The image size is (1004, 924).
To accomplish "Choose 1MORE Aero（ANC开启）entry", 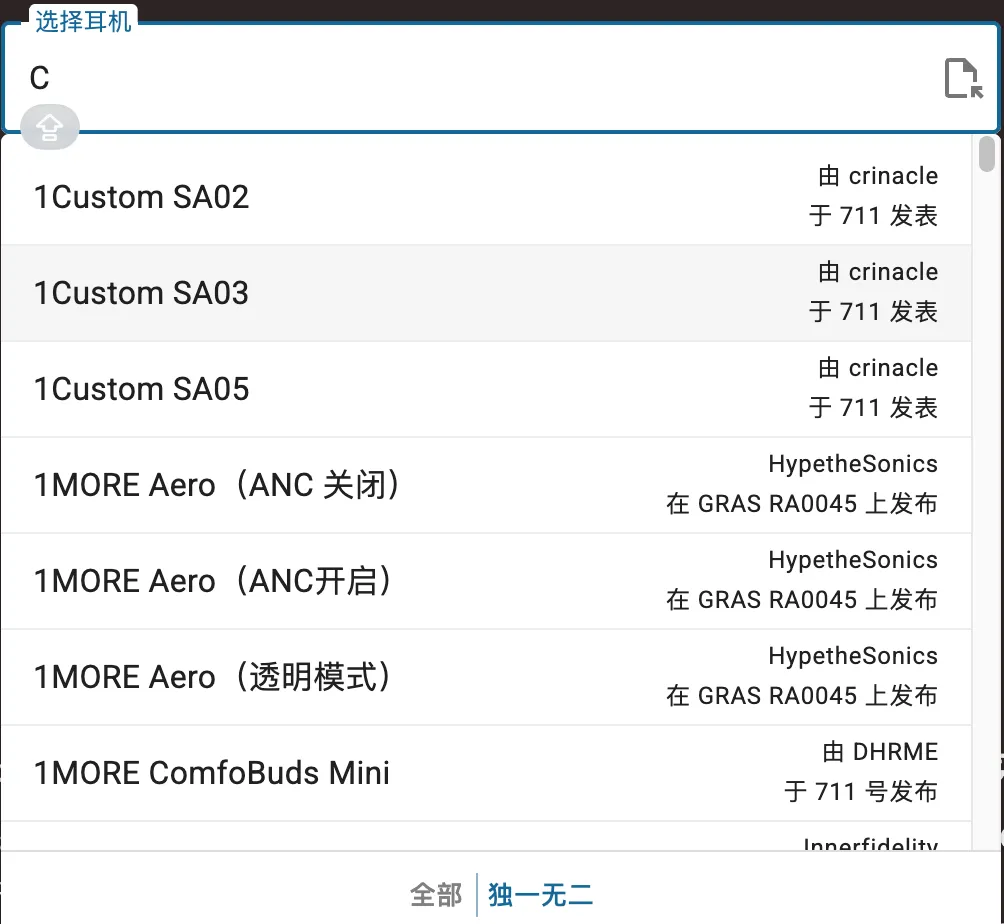I will 212,581.
